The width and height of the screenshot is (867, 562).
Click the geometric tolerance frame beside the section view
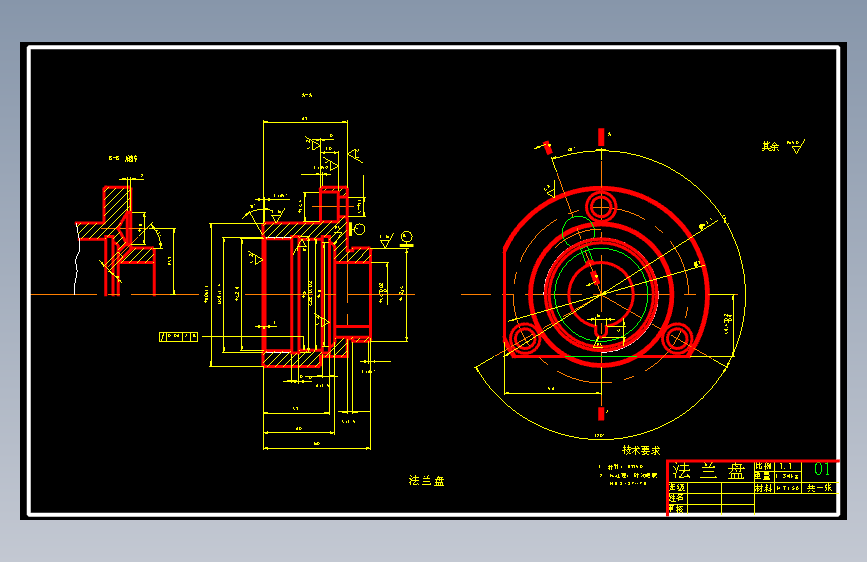[x=178, y=336]
